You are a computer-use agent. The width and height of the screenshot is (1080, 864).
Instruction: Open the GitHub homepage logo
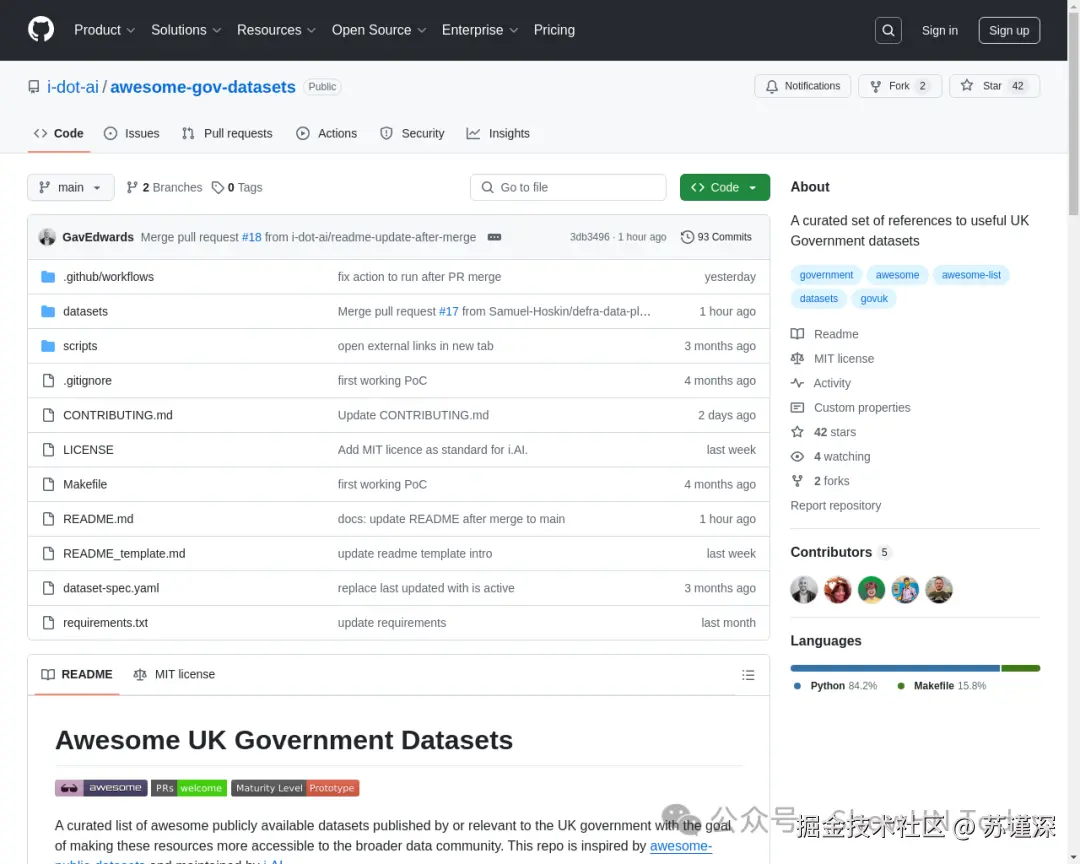41,30
